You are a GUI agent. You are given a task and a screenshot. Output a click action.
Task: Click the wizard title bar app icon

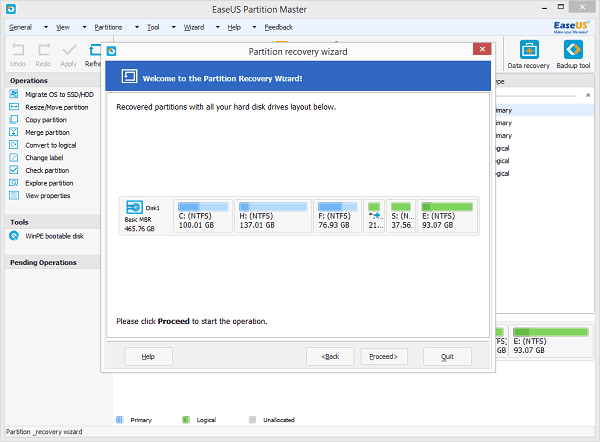[x=111, y=51]
